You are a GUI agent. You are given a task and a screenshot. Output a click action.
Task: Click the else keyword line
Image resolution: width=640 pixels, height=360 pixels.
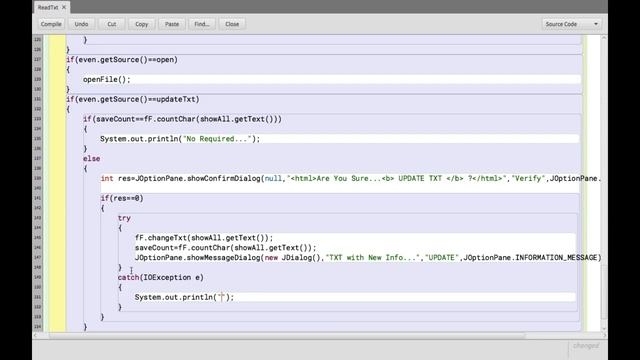[x=91, y=159]
